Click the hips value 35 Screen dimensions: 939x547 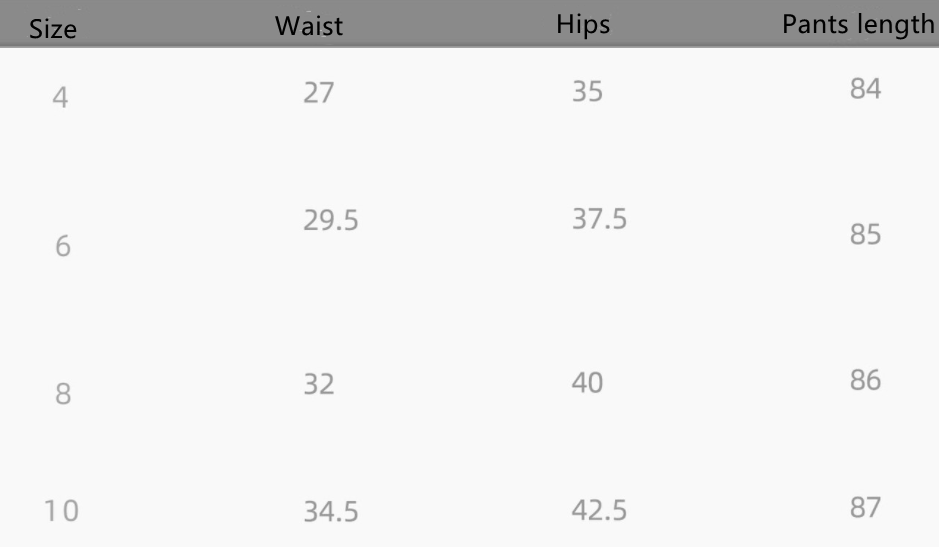tap(588, 92)
